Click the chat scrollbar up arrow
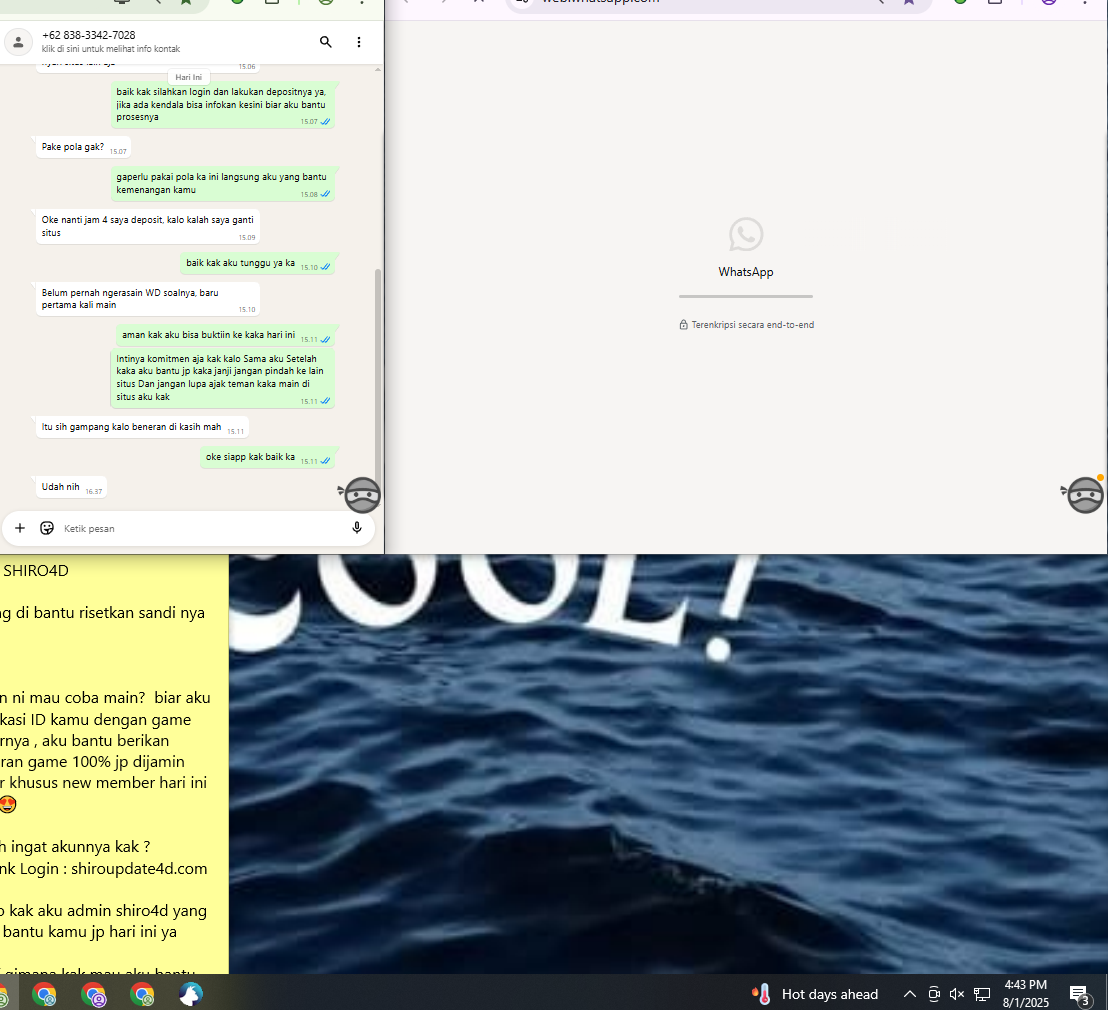 378,69
